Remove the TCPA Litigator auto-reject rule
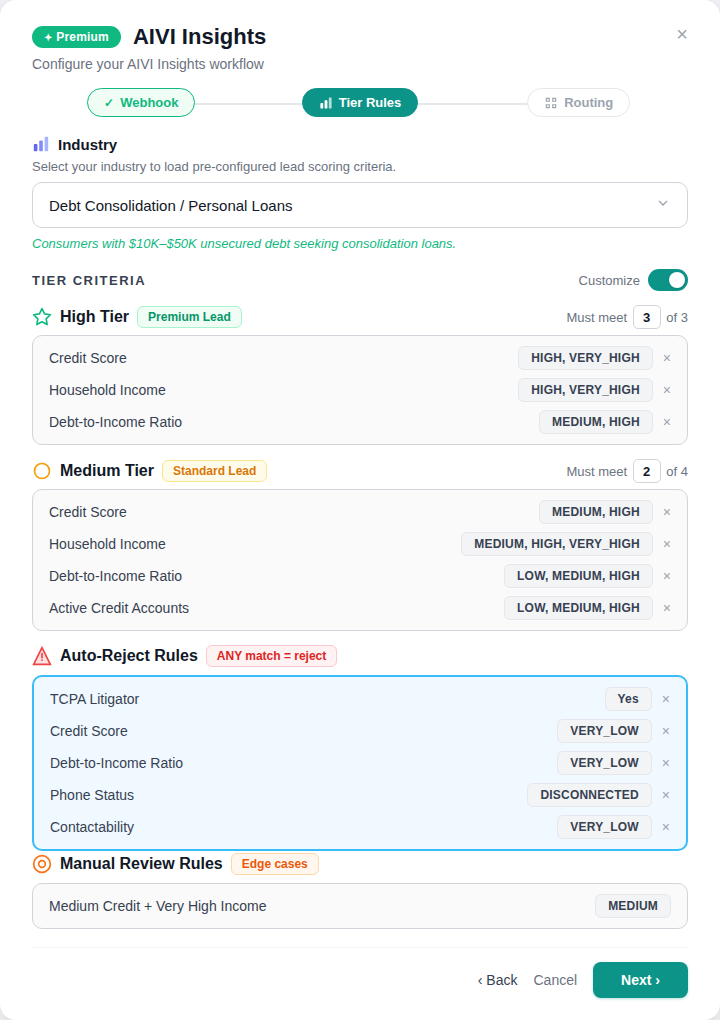 click(665, 699)
